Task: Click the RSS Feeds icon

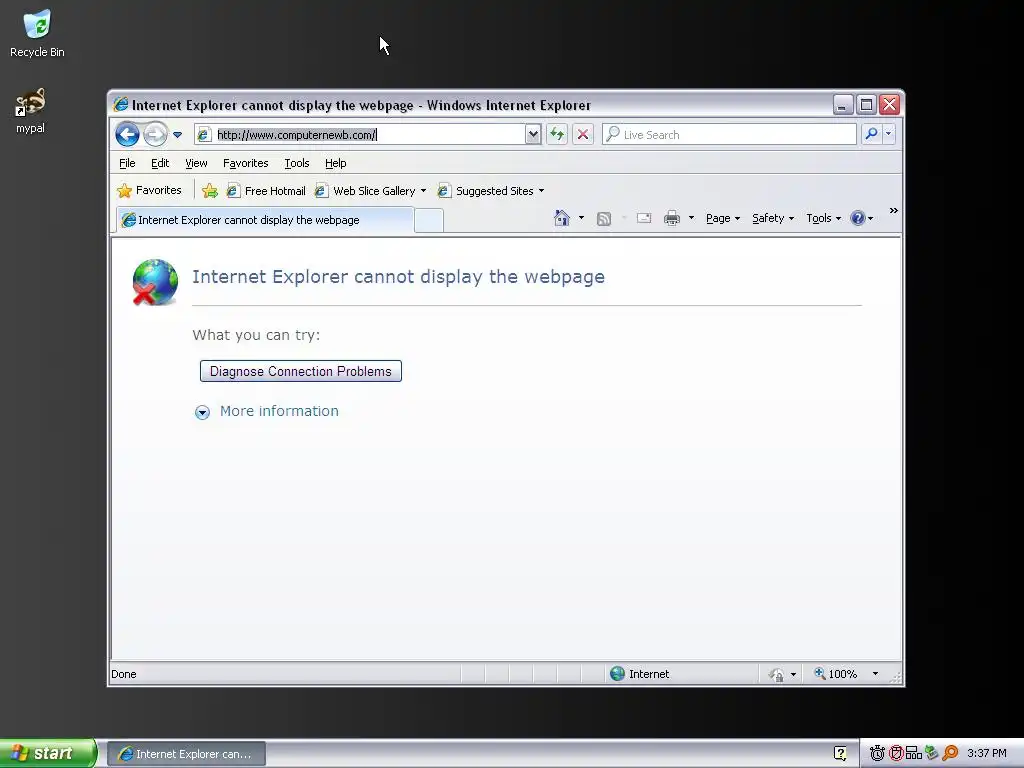Action: (604, 219)
